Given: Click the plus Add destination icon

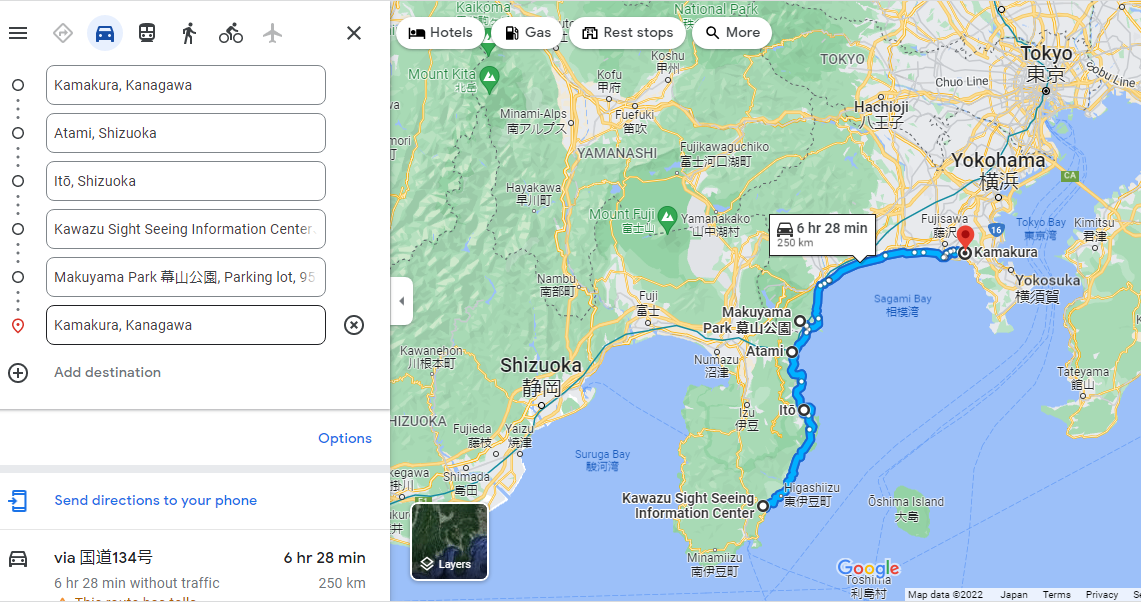Looking at the screenshot, I should pyautogui.click(x=18, y=373).
